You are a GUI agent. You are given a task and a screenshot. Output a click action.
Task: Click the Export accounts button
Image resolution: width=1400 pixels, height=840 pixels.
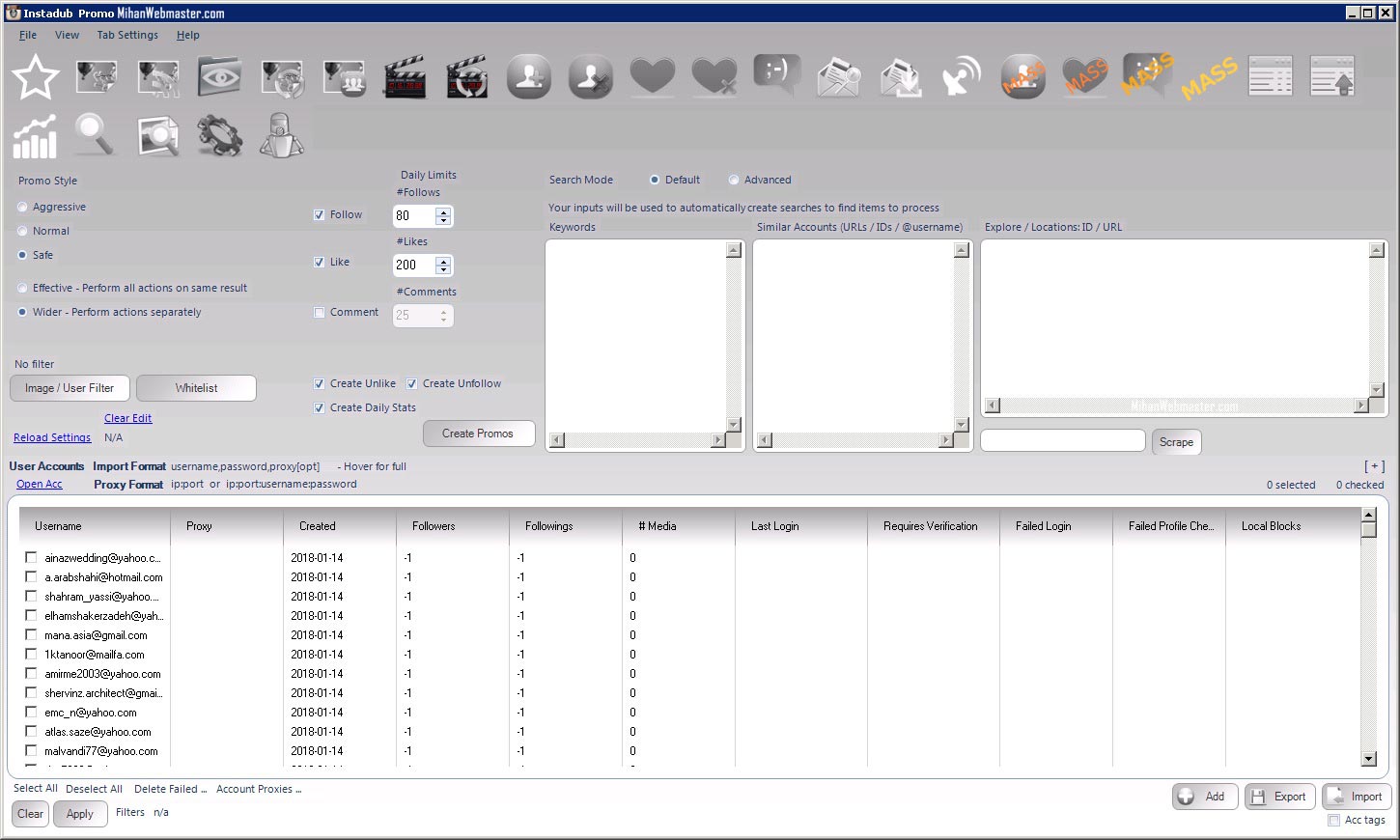point(1279,797)
